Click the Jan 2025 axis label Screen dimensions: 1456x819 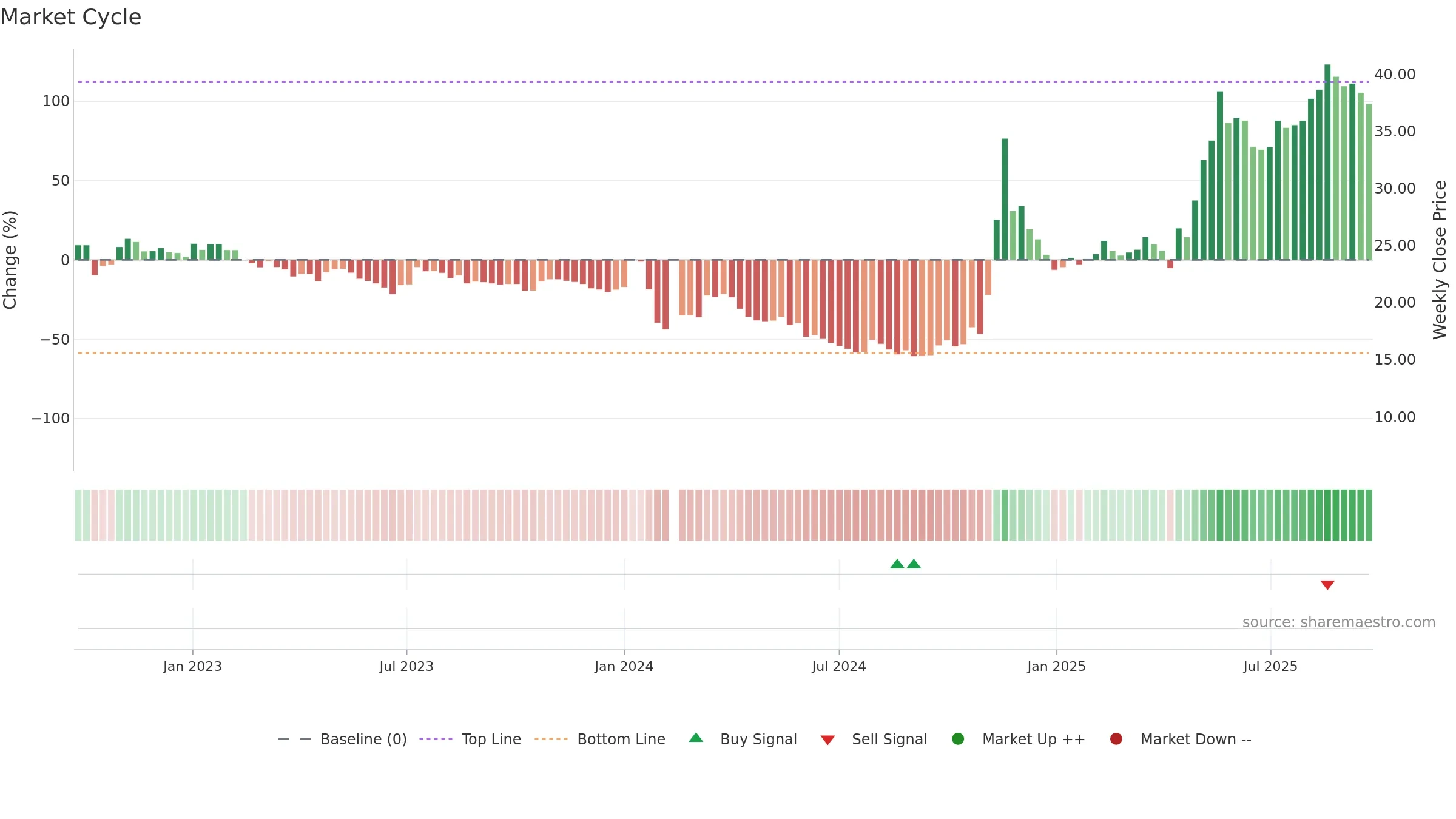(x=1056, y=667)
